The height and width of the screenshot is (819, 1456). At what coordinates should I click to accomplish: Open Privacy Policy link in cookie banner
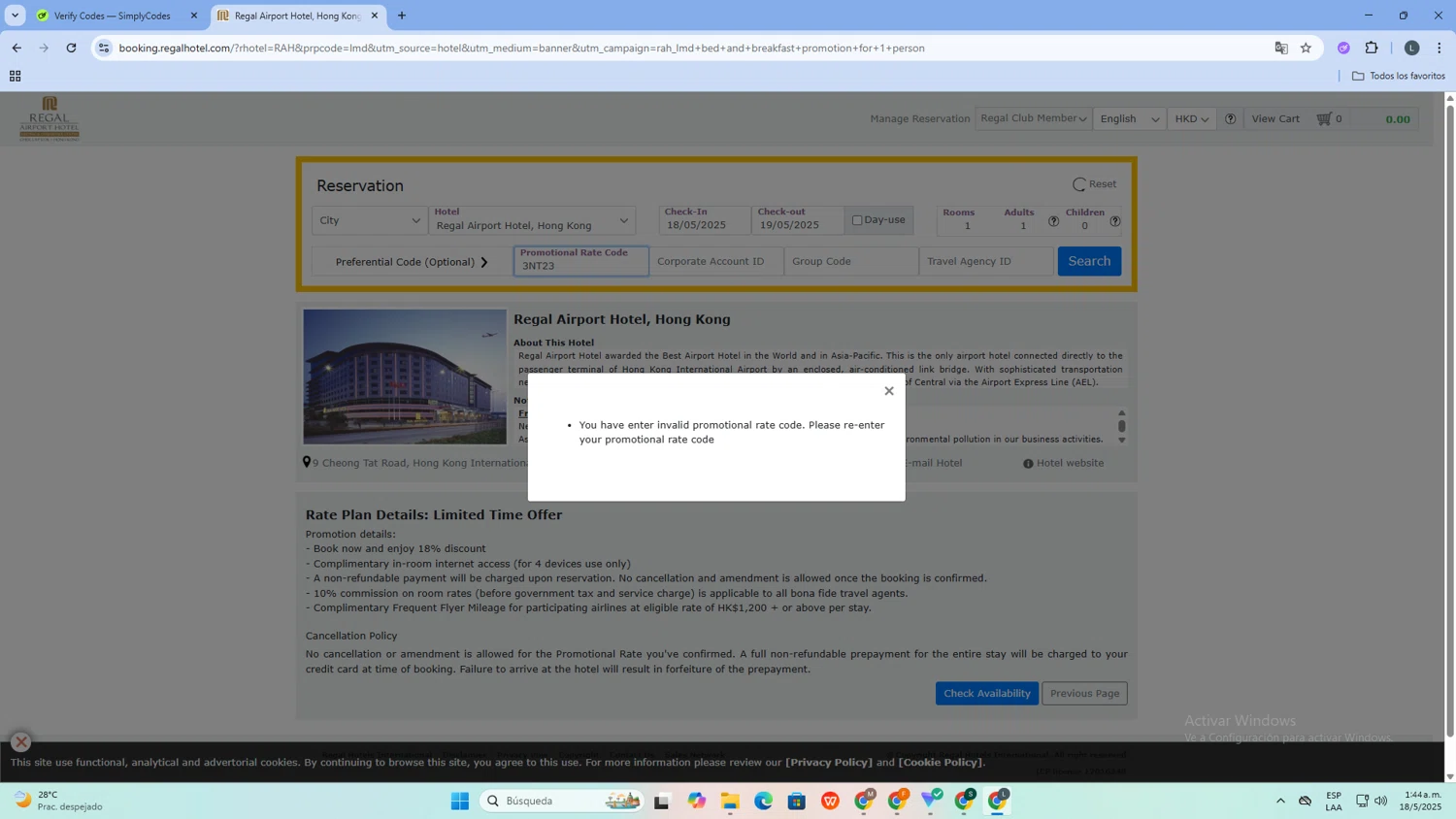pyautogui.click(x=828, y=762)
